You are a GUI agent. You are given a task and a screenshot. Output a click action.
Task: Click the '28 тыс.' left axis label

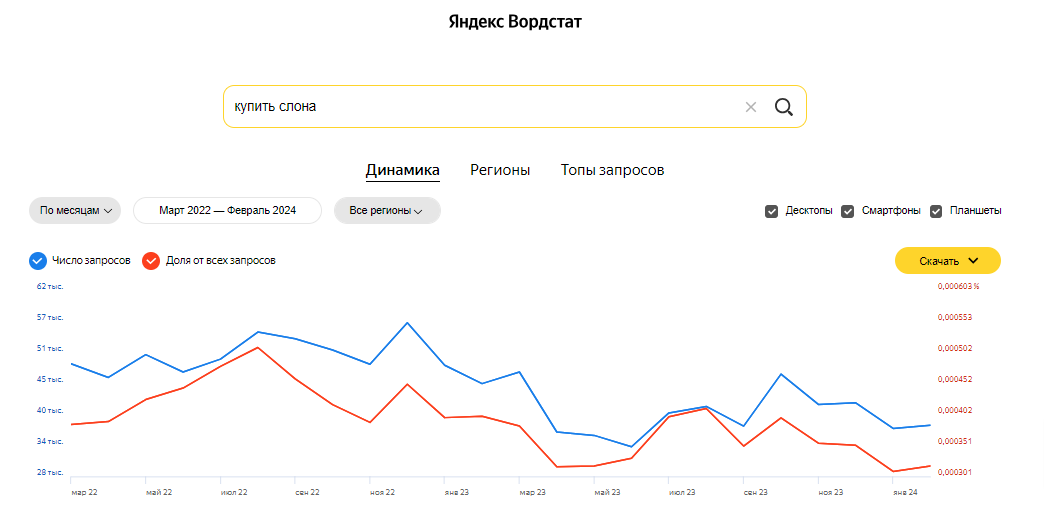(50, 472)
